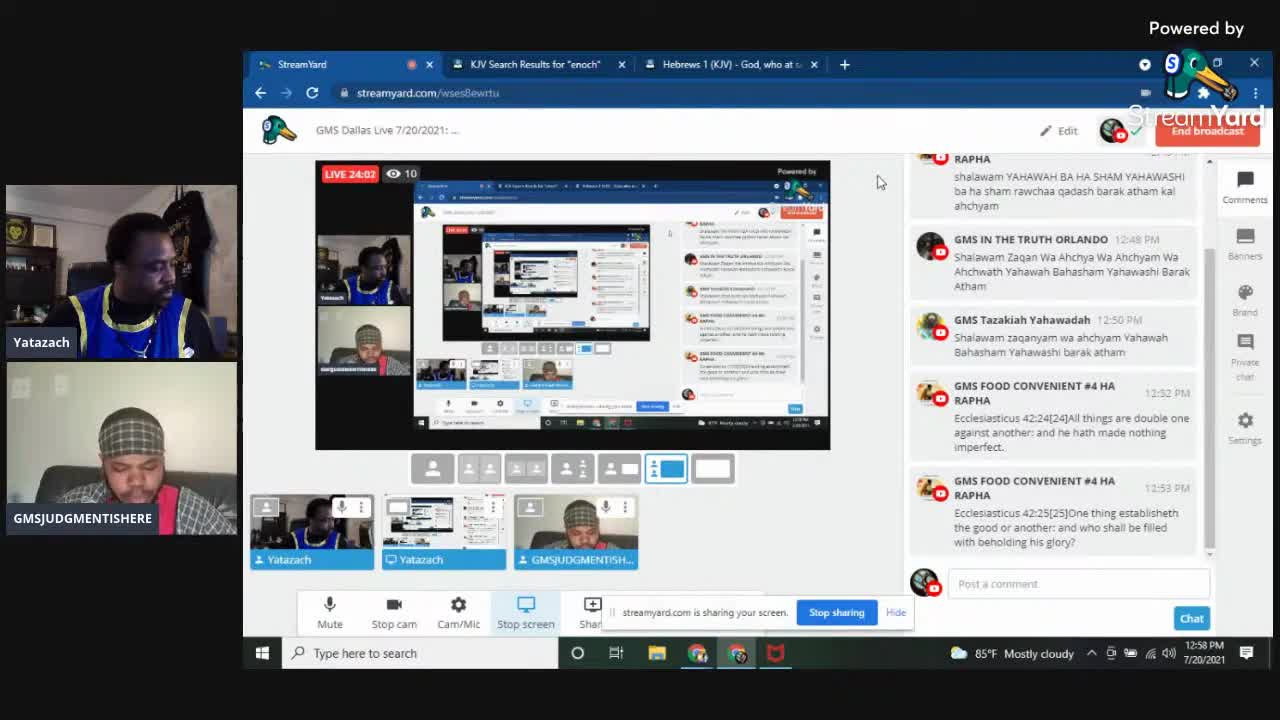Click GMS IN THE TRUTH ORLANDO comment

pos(1055,262)
